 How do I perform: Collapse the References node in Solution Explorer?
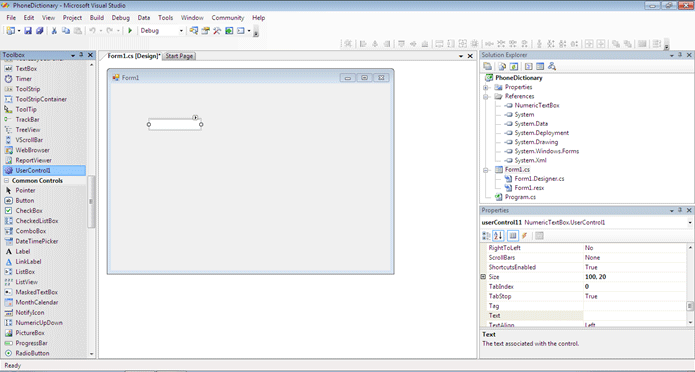486,96
